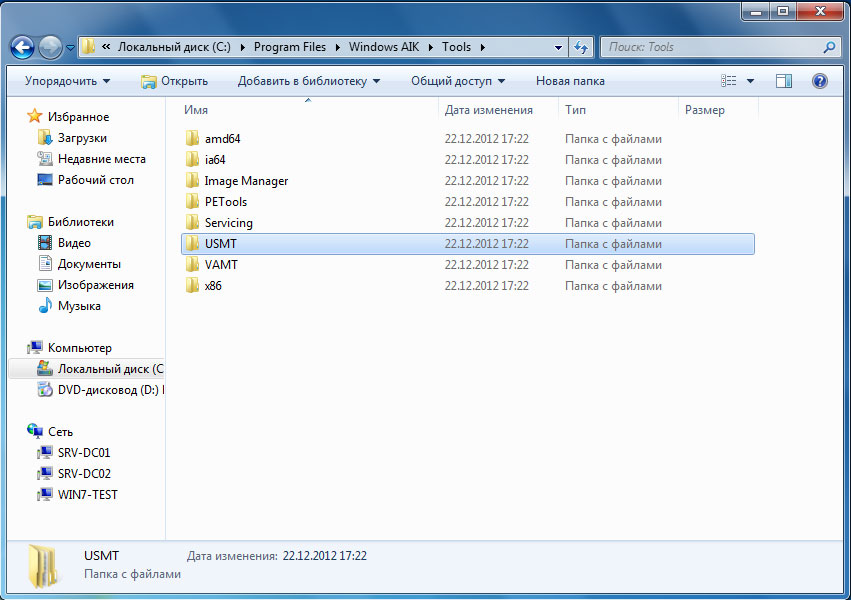Click the '«' breadcrumb overflow chevron
This screenshot has width=851, height=600.
coord(106,47)
